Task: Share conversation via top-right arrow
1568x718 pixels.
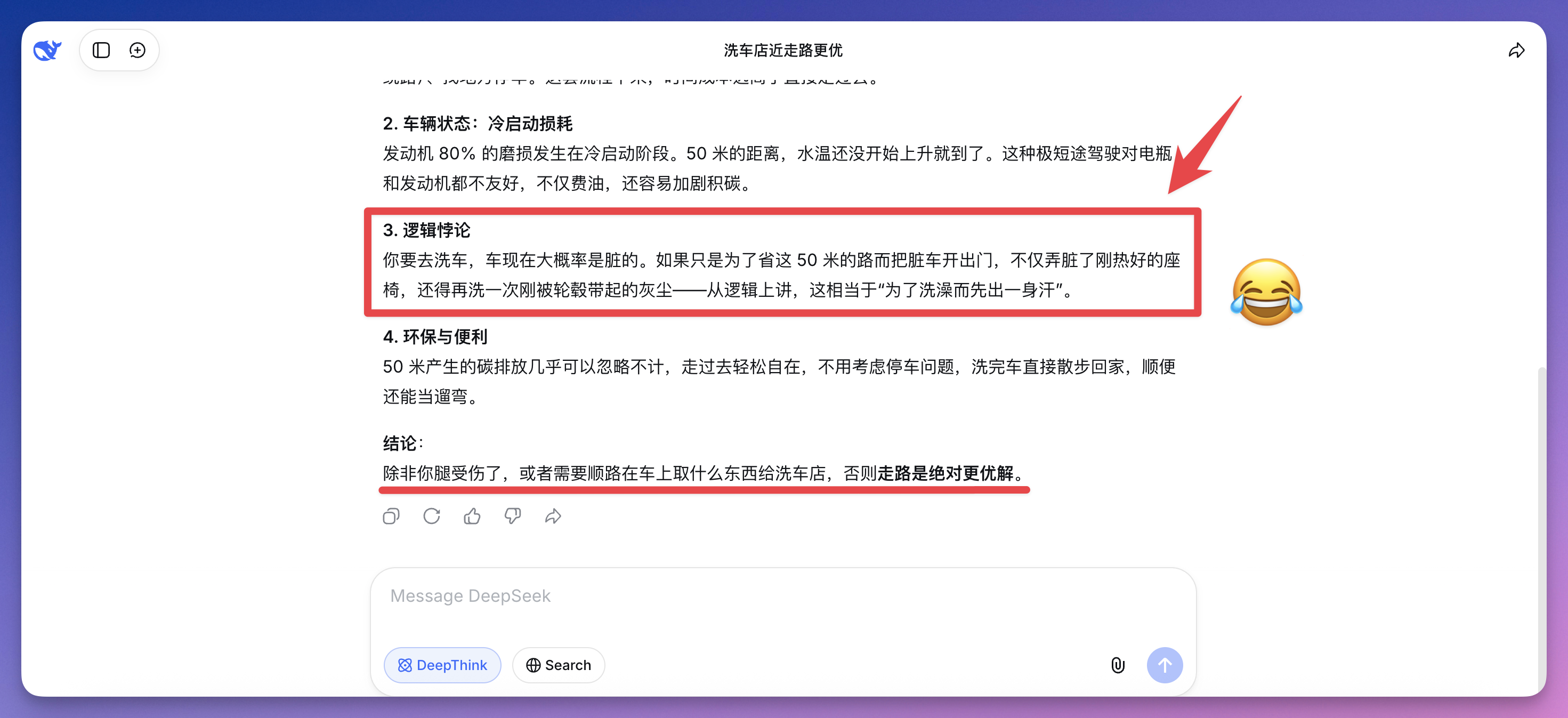Action: [x=1516, y=50]
